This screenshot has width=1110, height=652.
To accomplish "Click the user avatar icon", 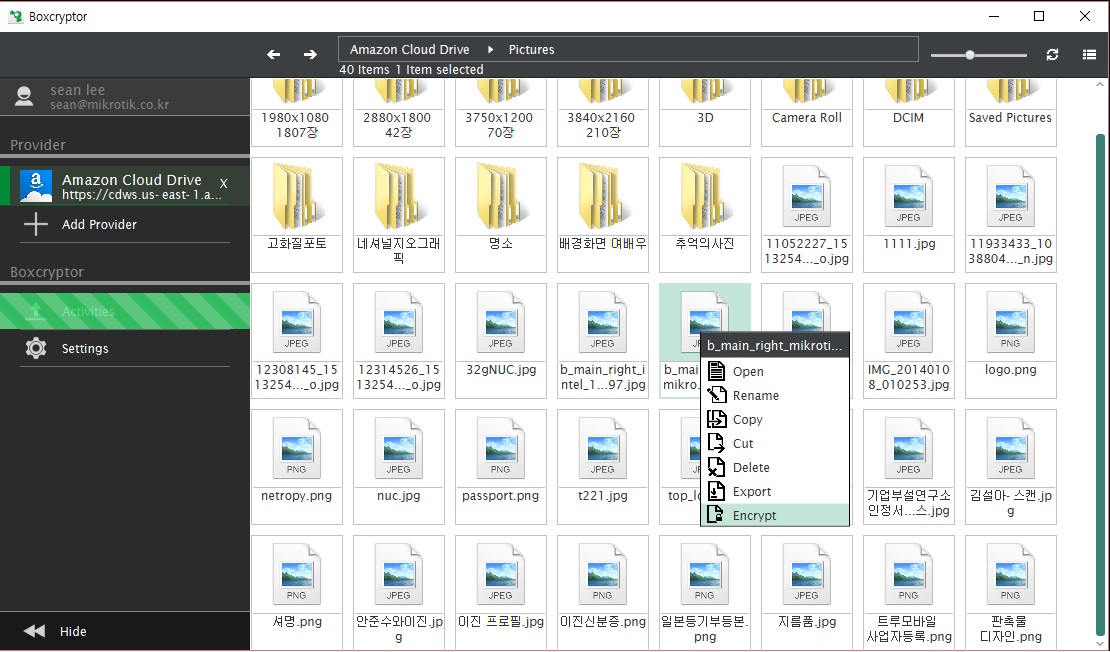I will click(x=24, y=96).
